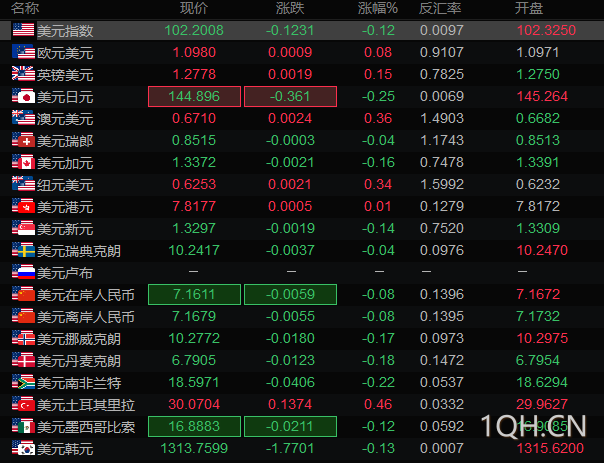Click the Canada flag icon for 美元加元
The height and width of the screenshot is (463, 604).
click(x=23, y=162)
